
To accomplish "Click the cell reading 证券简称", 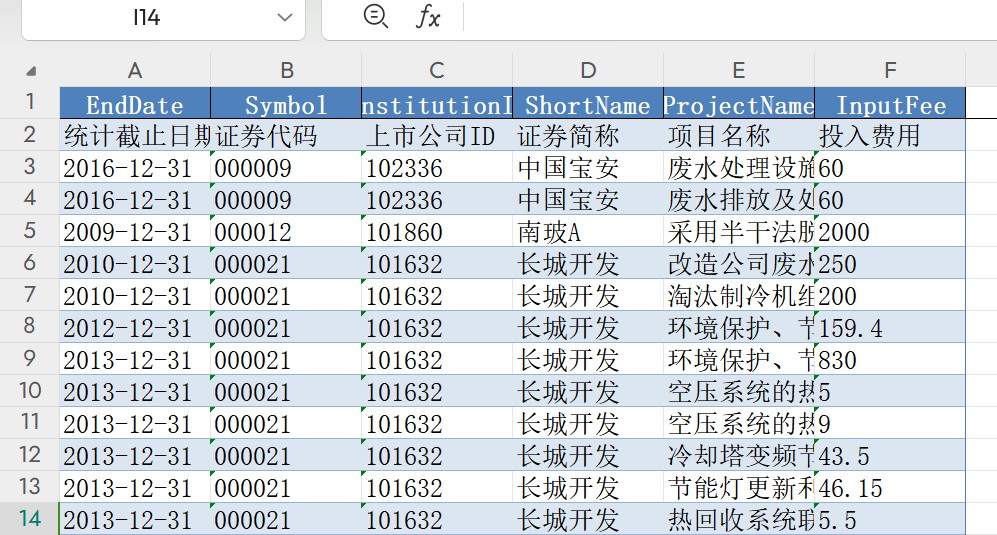I will click(x=588, y=135).
